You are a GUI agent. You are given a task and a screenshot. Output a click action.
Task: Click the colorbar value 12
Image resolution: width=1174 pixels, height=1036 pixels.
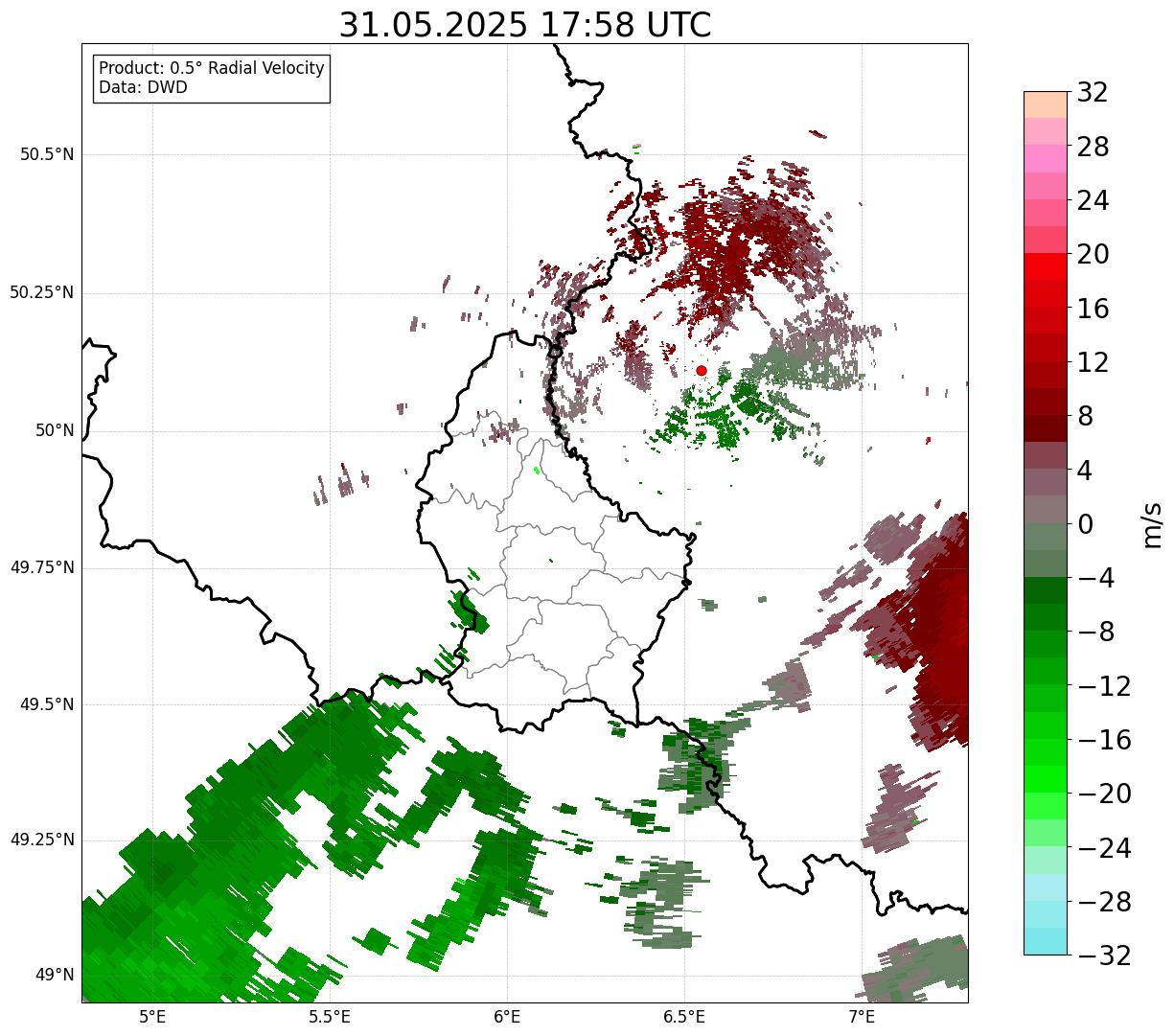pyautogui.click(x=1093, y=362)
